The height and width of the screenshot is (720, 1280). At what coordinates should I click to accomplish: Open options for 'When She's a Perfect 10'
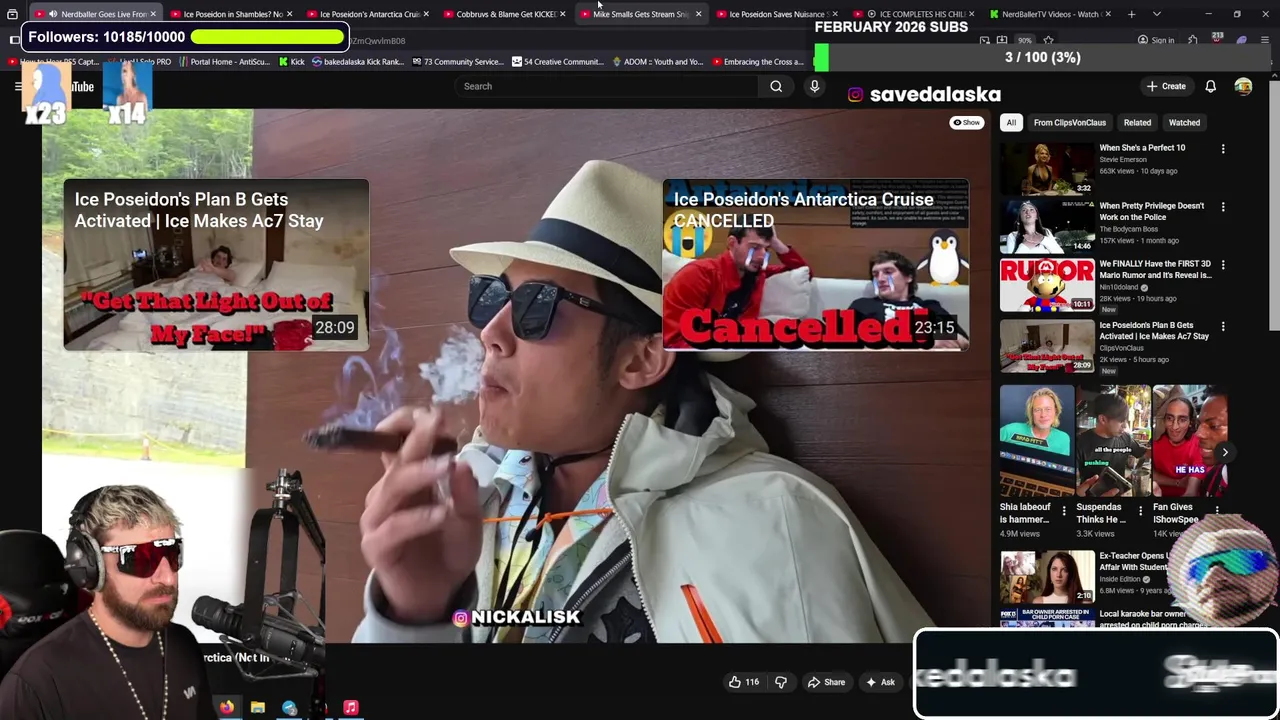point(1222,149)
